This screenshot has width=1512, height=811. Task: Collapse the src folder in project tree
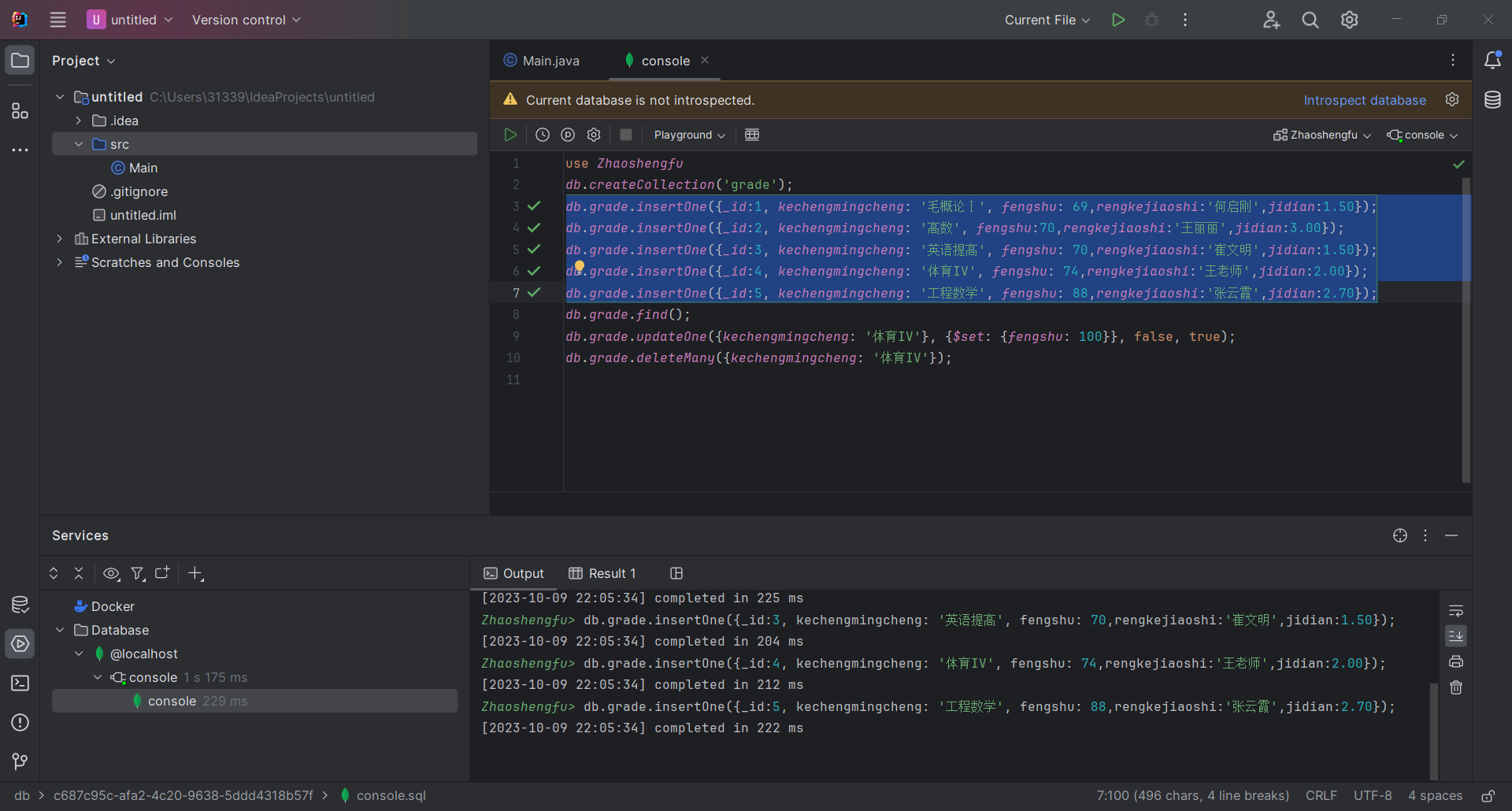79,144
